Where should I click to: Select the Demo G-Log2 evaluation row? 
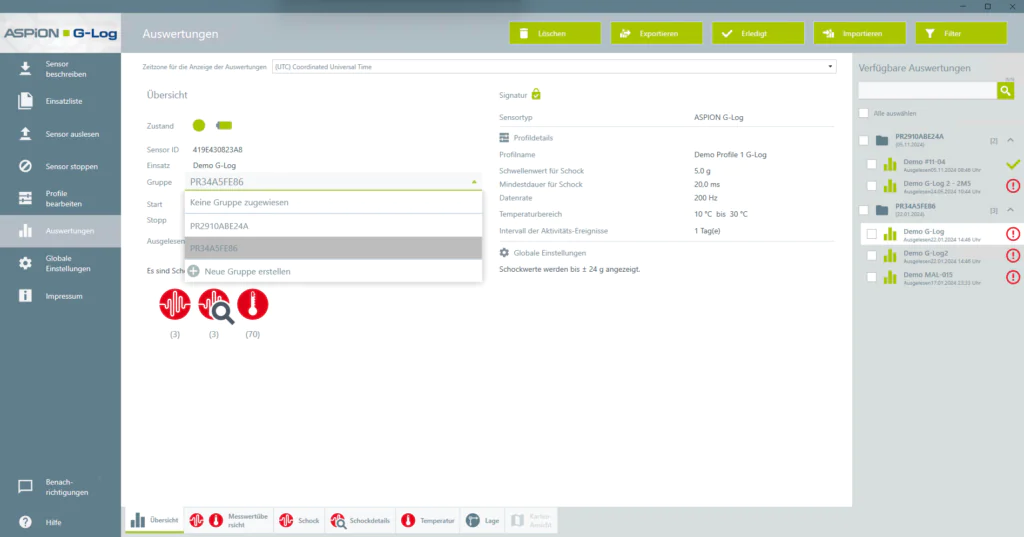click(x=942, y=255)
